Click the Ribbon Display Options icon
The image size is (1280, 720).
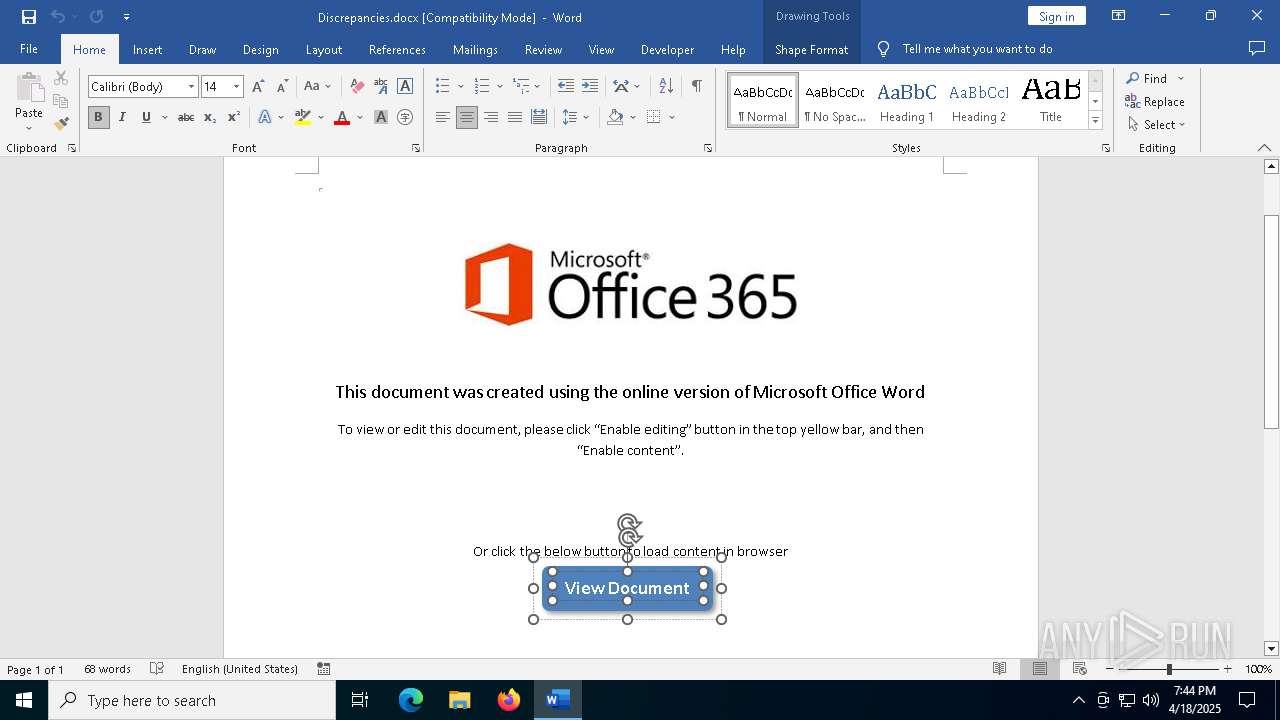pyautogui.click(x=1119, y=16)
